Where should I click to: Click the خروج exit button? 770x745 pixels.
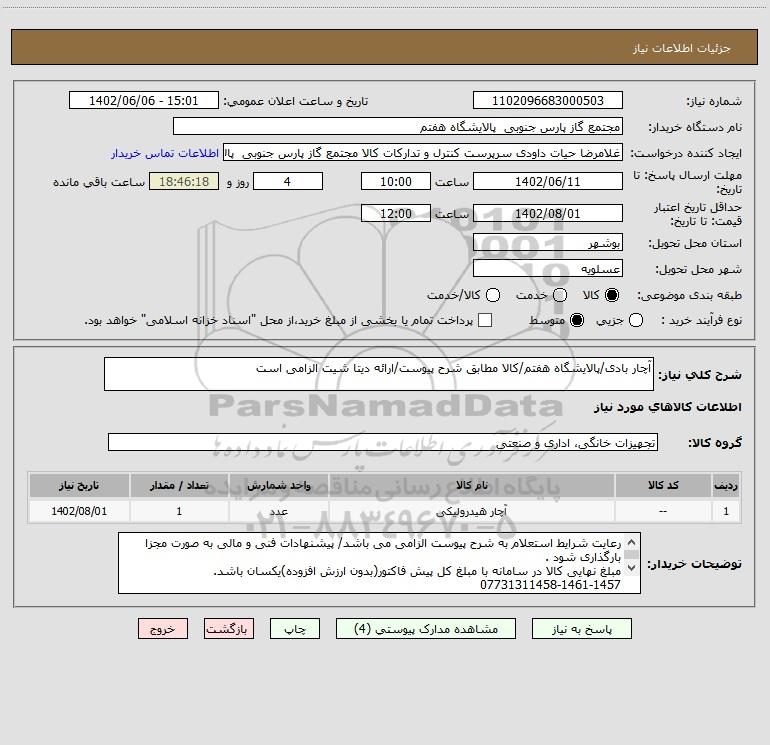[163, 629]
